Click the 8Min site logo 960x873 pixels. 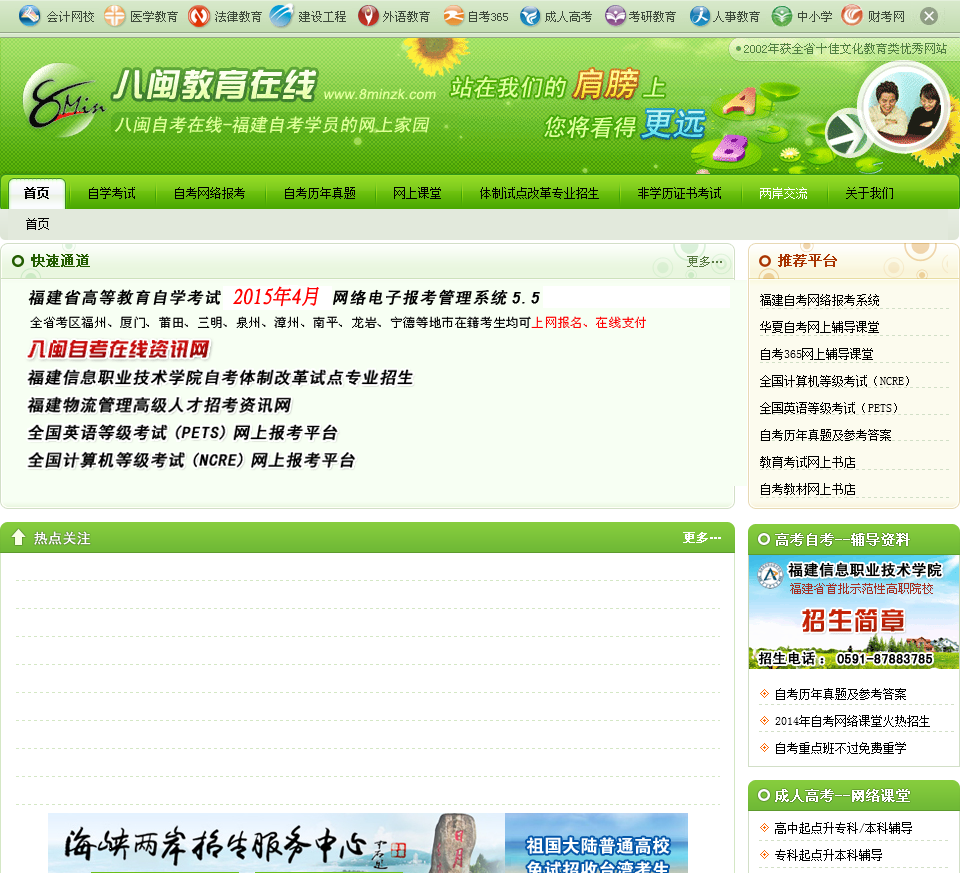[x=62, y=100]
